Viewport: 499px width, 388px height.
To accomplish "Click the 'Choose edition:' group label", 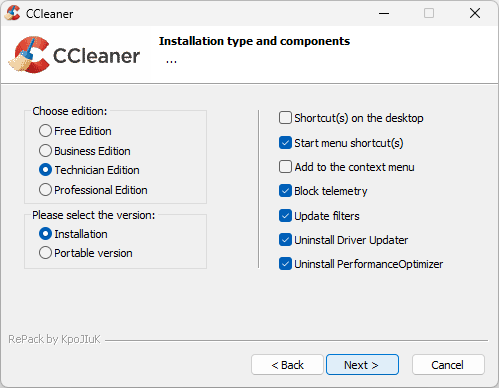I will point(70,111).
